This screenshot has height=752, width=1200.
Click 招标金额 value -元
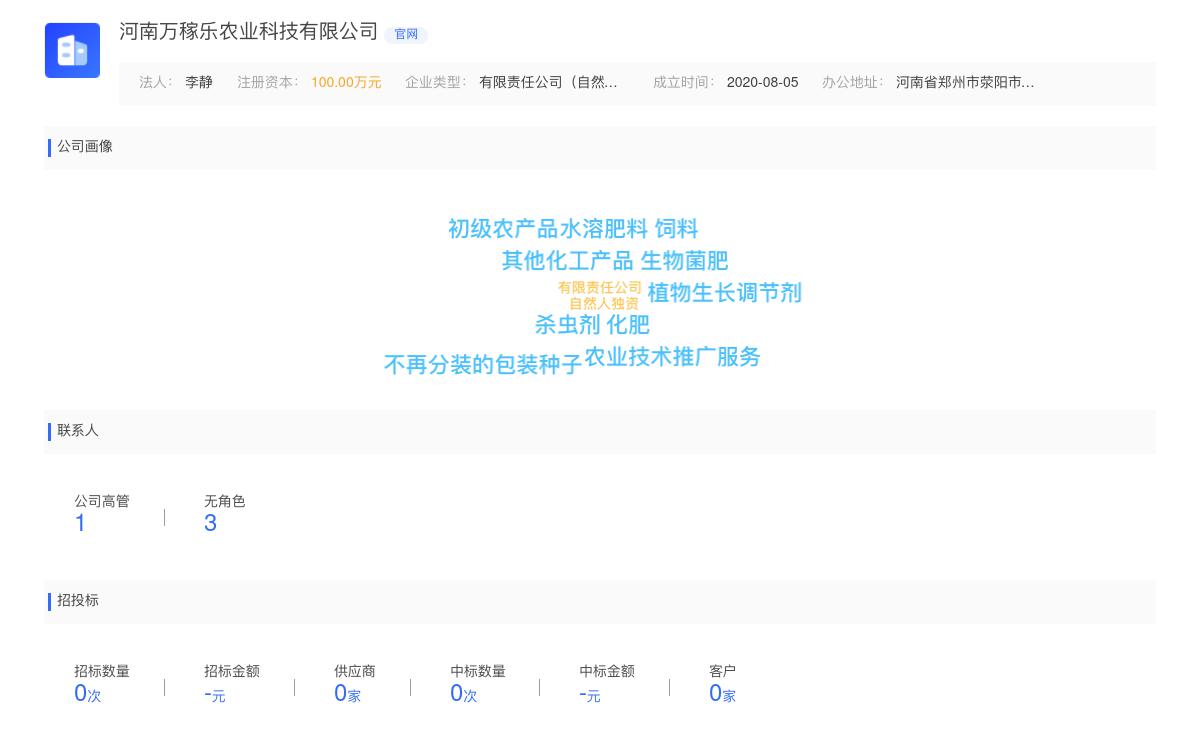pos(215,694)
